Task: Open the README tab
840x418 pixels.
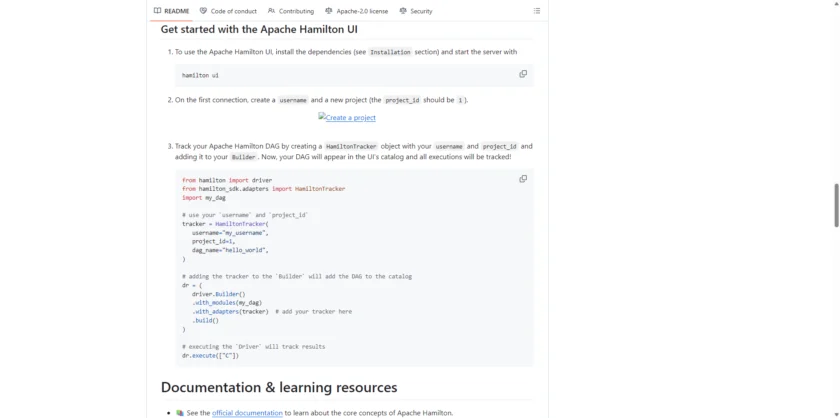Action: click(x=171, y=11)
